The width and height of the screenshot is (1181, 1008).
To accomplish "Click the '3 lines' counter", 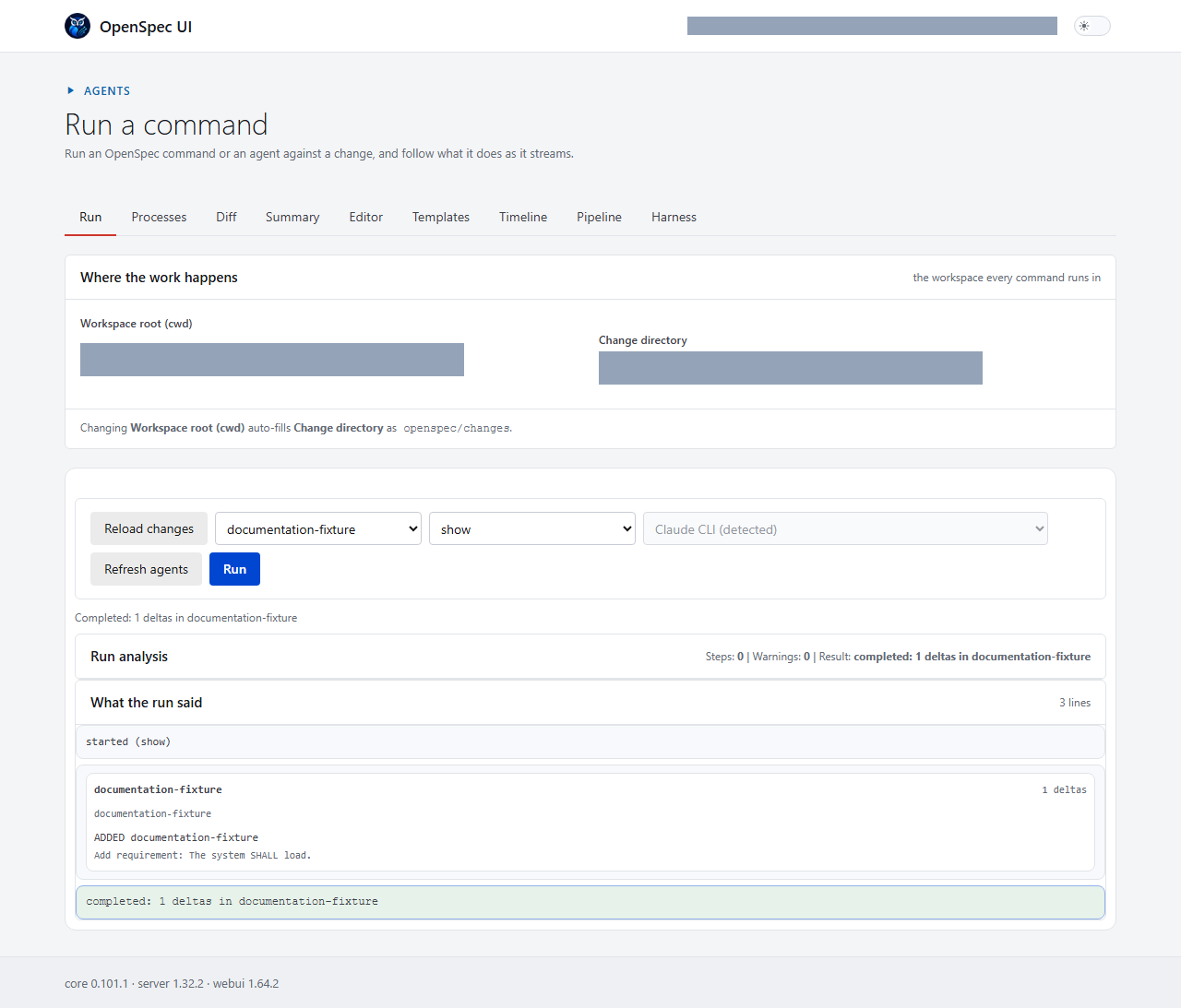I will coord(1075,703).
